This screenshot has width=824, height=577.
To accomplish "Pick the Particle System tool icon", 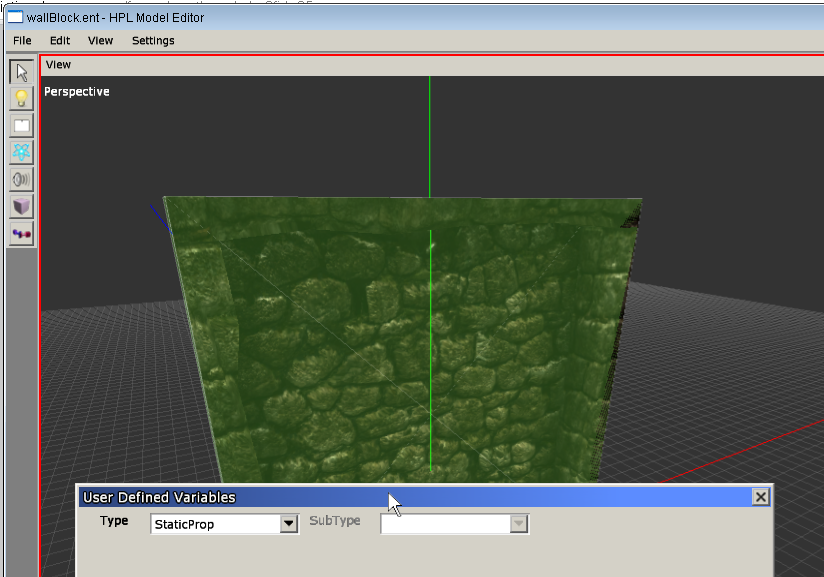I will (x=21, y=152).
